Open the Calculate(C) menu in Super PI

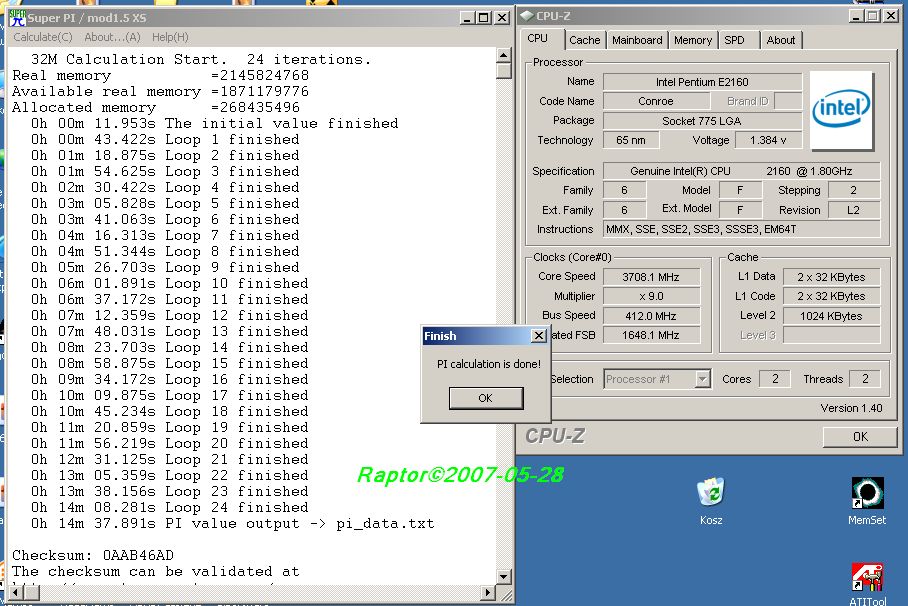tap(43, 37)
